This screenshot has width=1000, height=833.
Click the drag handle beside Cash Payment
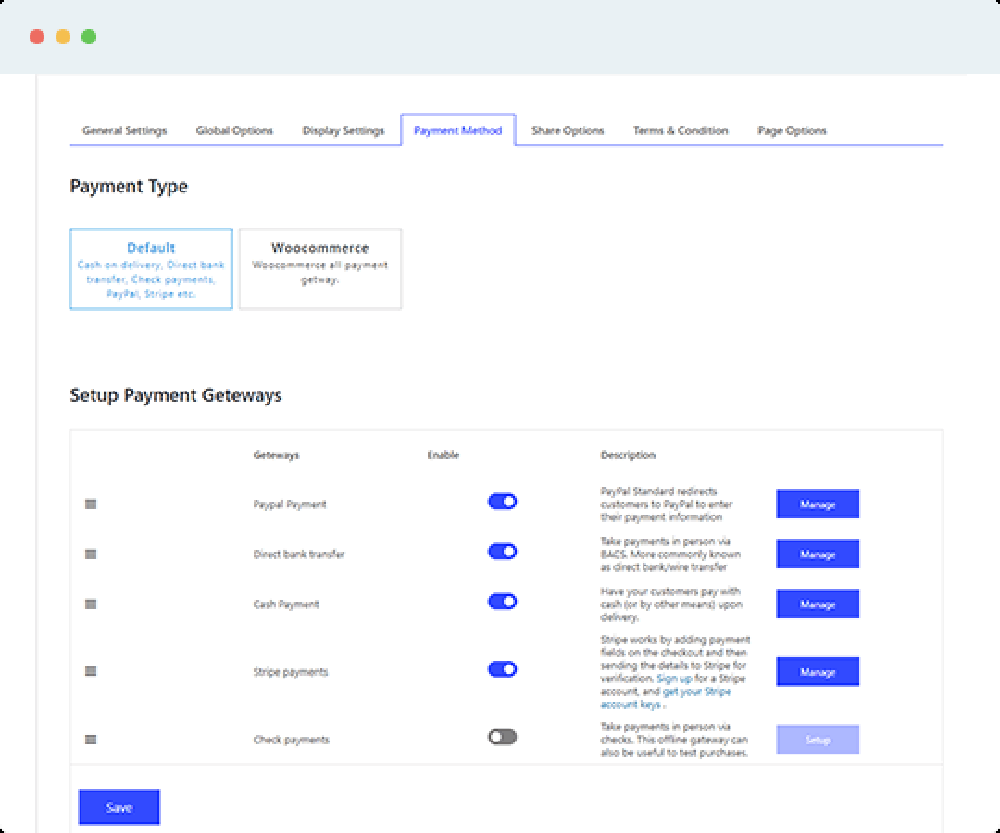point(90,604)
